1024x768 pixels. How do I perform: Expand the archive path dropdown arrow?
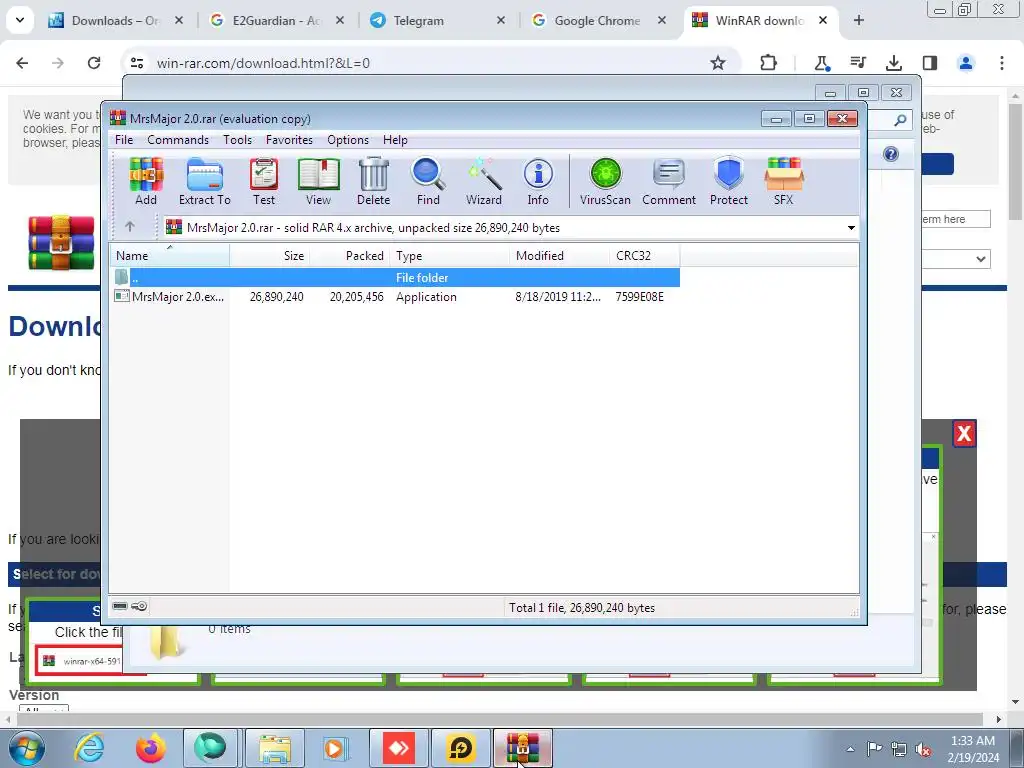(x=851, y=228)
